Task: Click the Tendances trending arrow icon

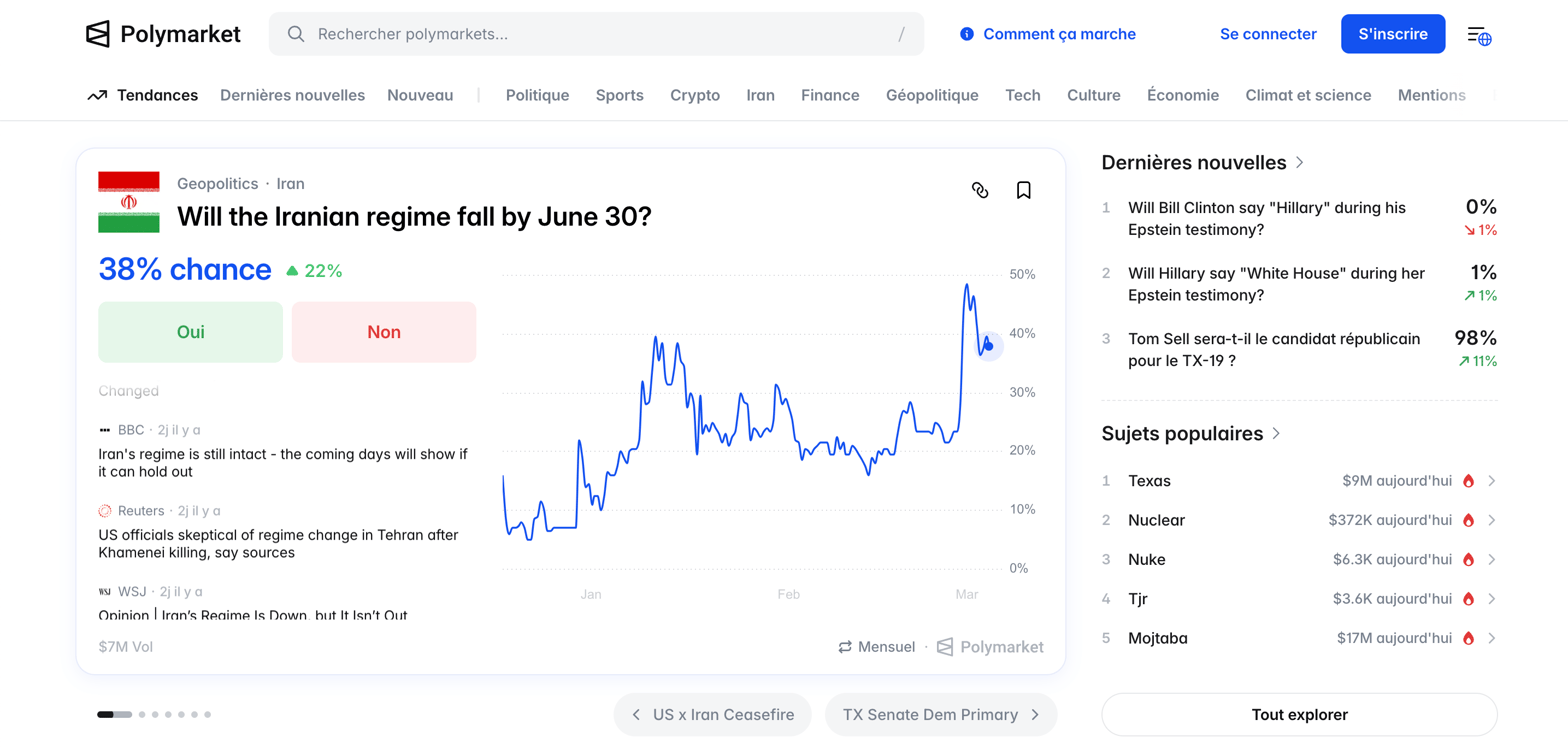Action: [97, 96]
